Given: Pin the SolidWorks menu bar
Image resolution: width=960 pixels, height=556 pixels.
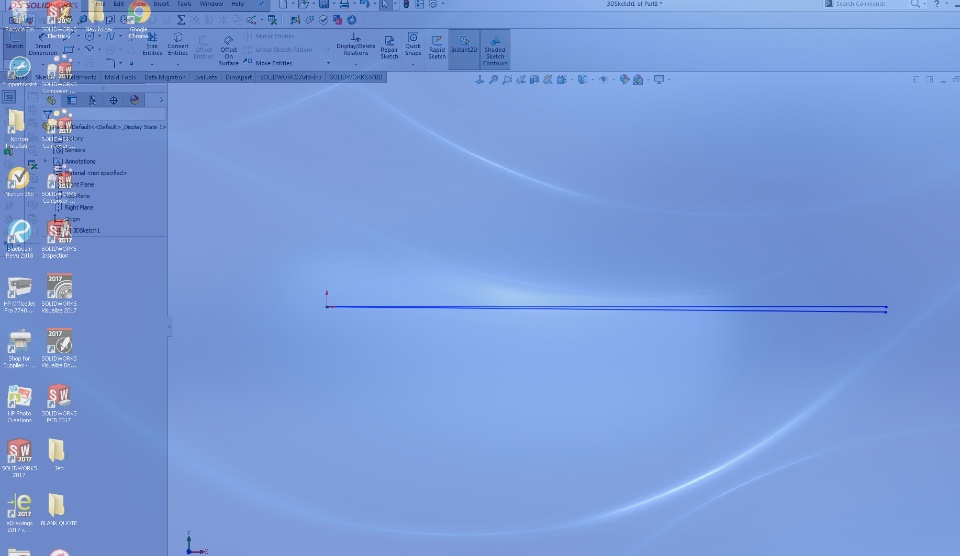Looking at the screenshot, I should click(260, 4).
